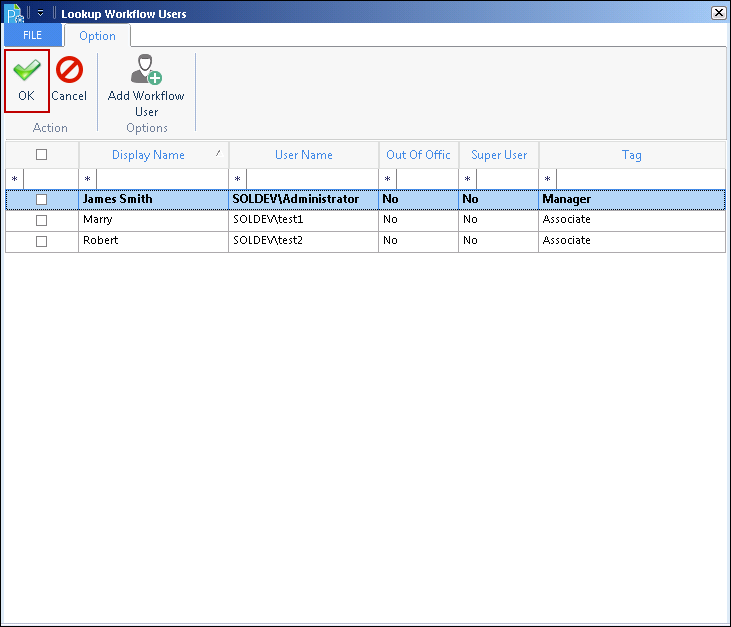
Task: Close the Lookup Workflow Users window
Action: [718, 13]
